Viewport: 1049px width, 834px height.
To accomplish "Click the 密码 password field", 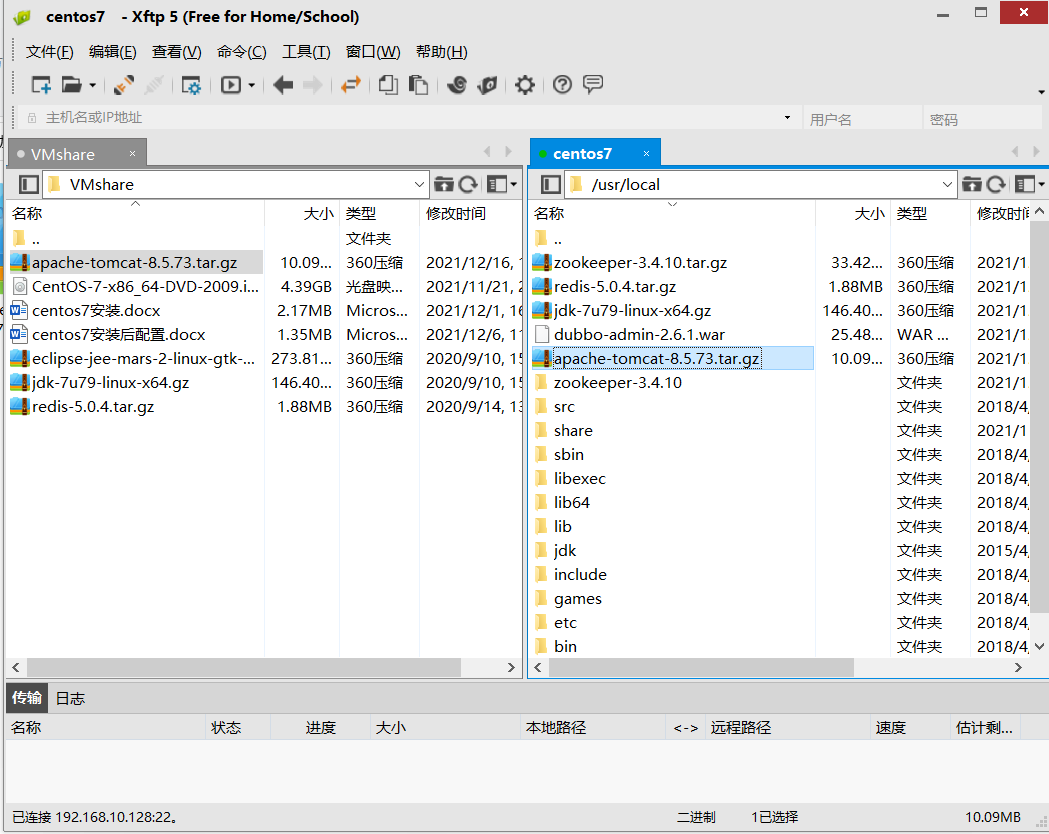I will pos(982,118).
